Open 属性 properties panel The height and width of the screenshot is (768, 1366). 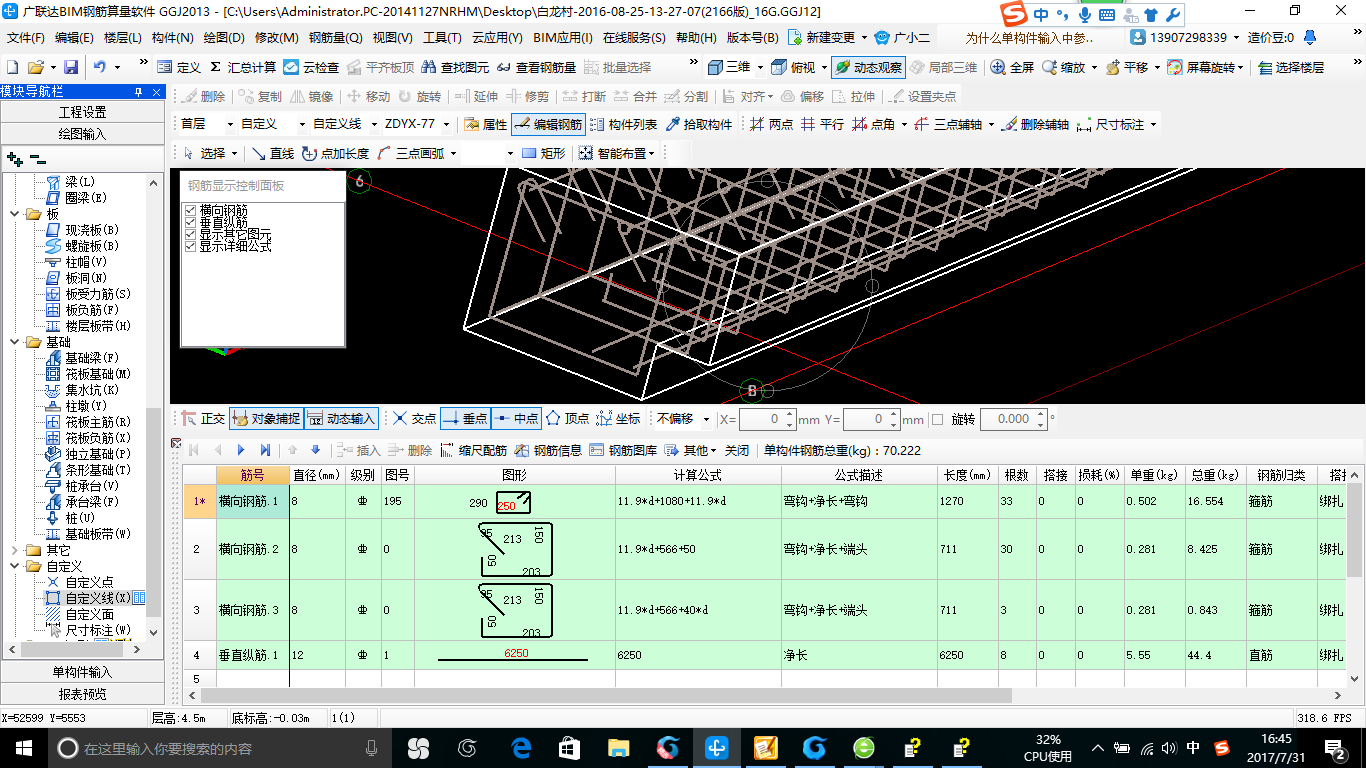tap(485, 124)
